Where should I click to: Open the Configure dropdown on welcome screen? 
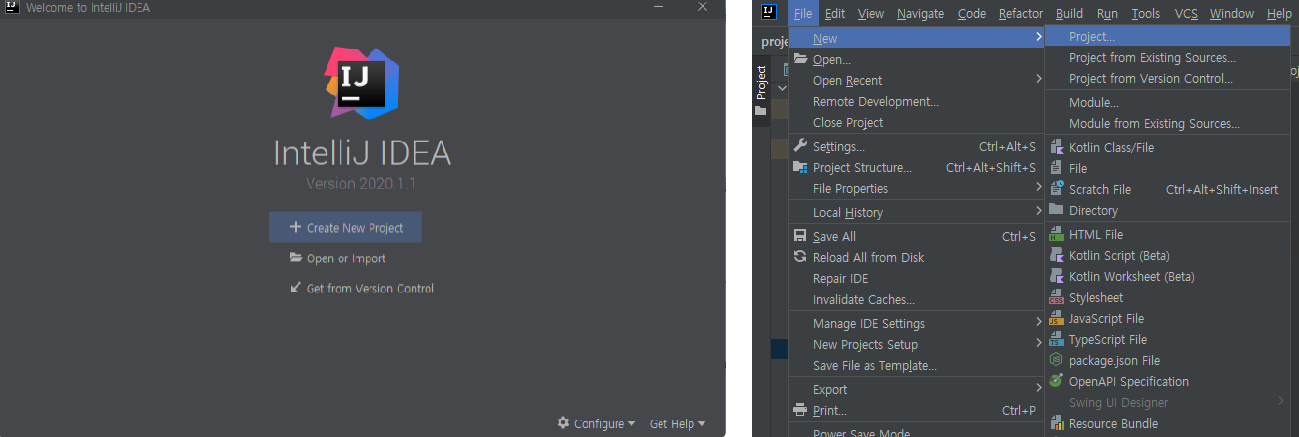[597, 424]
